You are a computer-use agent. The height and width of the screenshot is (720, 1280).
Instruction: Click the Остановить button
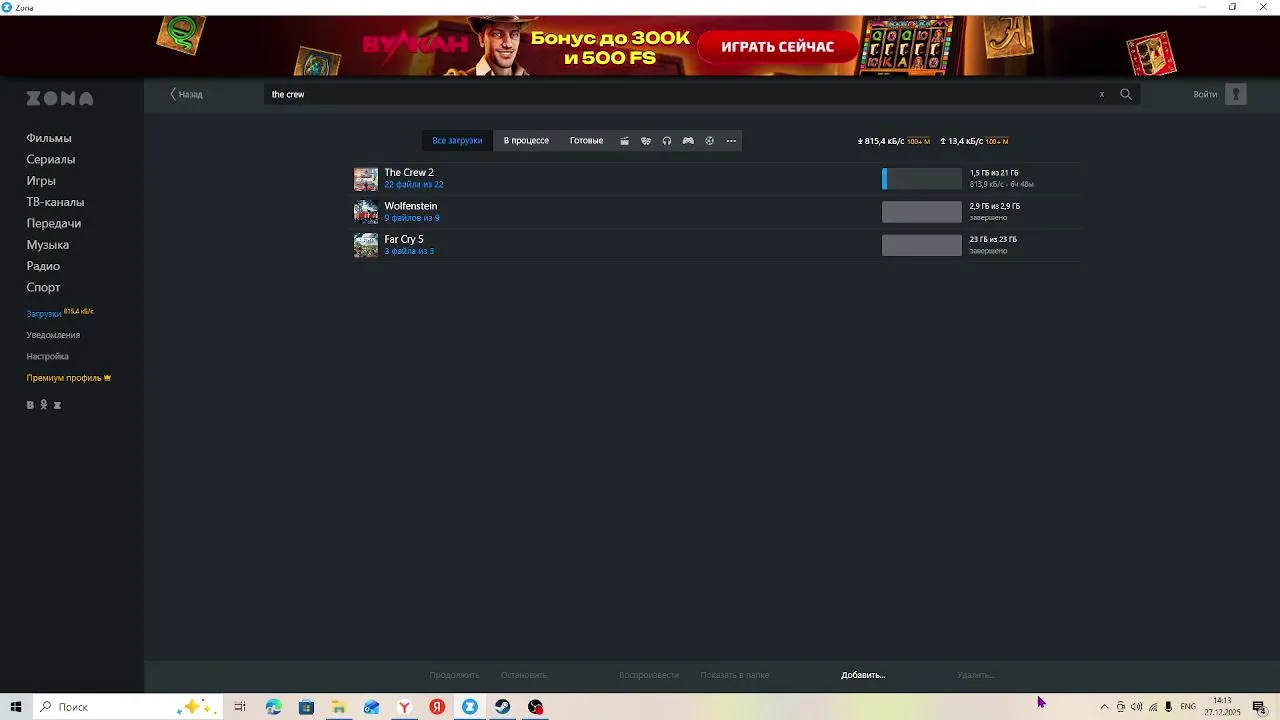click(x=524, y=675)
